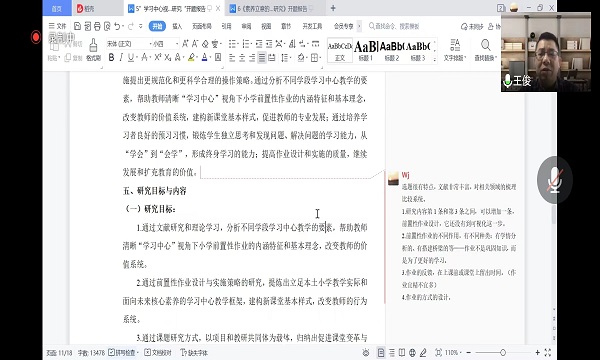Image resolution: width=600 pixels, height=360 pixels.
Task: Redo the last action
Action: click(x=130, y=26)
